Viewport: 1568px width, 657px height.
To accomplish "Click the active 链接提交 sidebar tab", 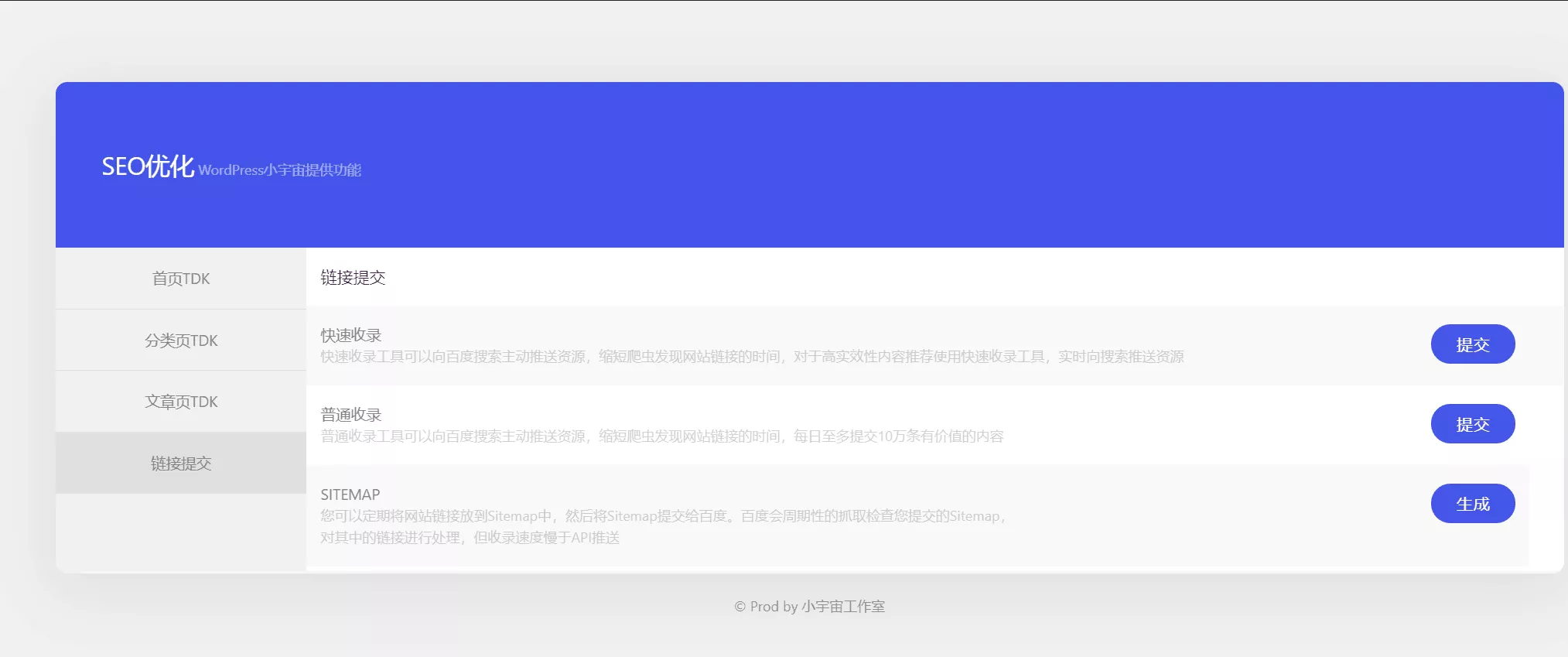I will (181, 463).
